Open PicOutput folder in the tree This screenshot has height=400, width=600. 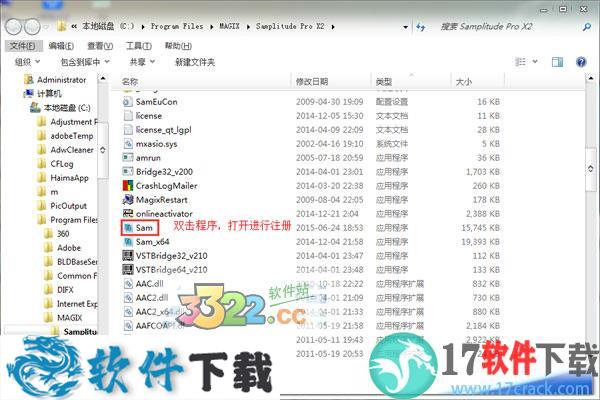pos(68,206)
